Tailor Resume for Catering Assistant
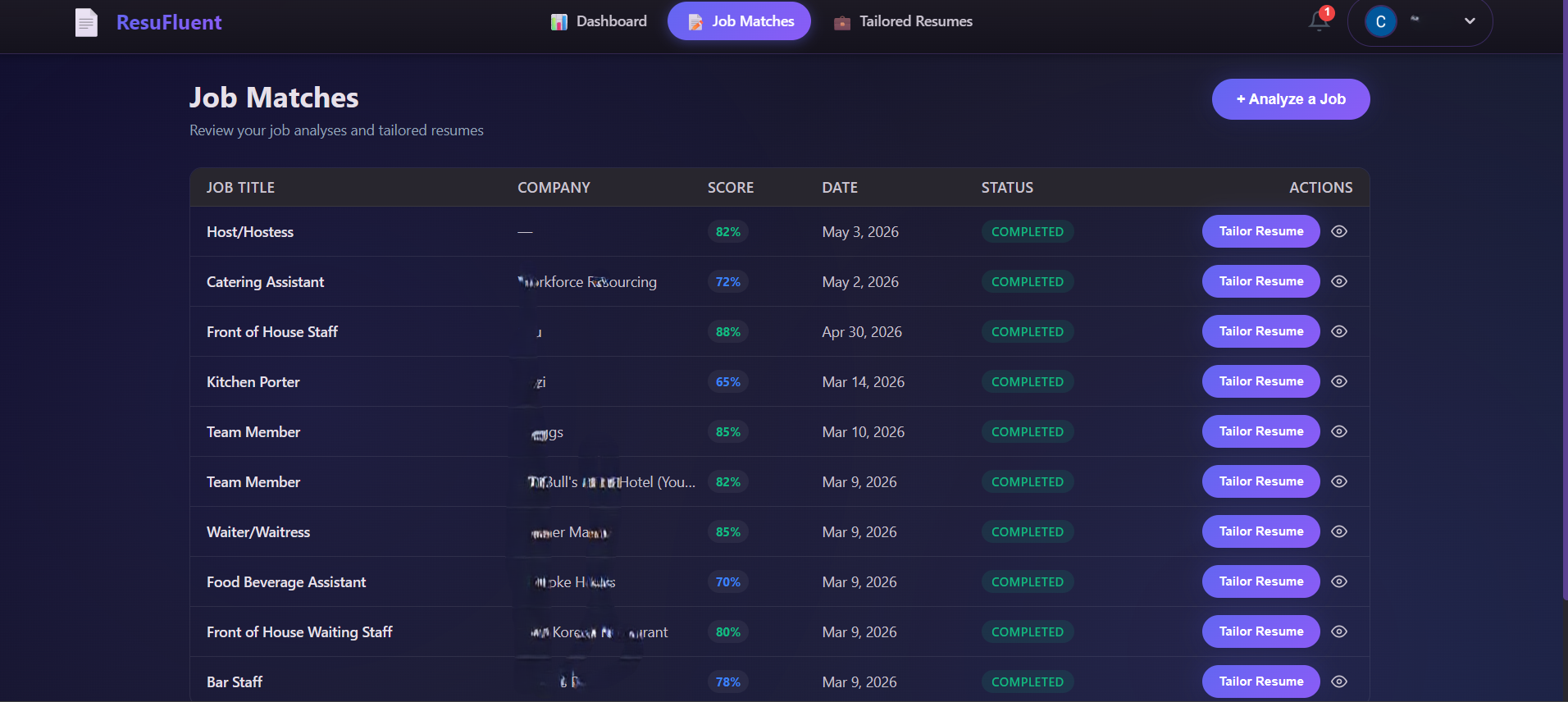This screenshot has width=1568, height=702. pyautogui.click(x=1261, y=281)
